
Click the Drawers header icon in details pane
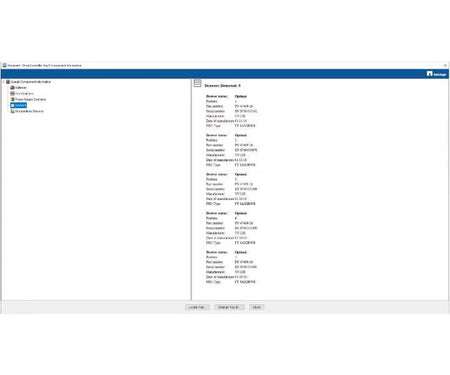click(197, 83)
